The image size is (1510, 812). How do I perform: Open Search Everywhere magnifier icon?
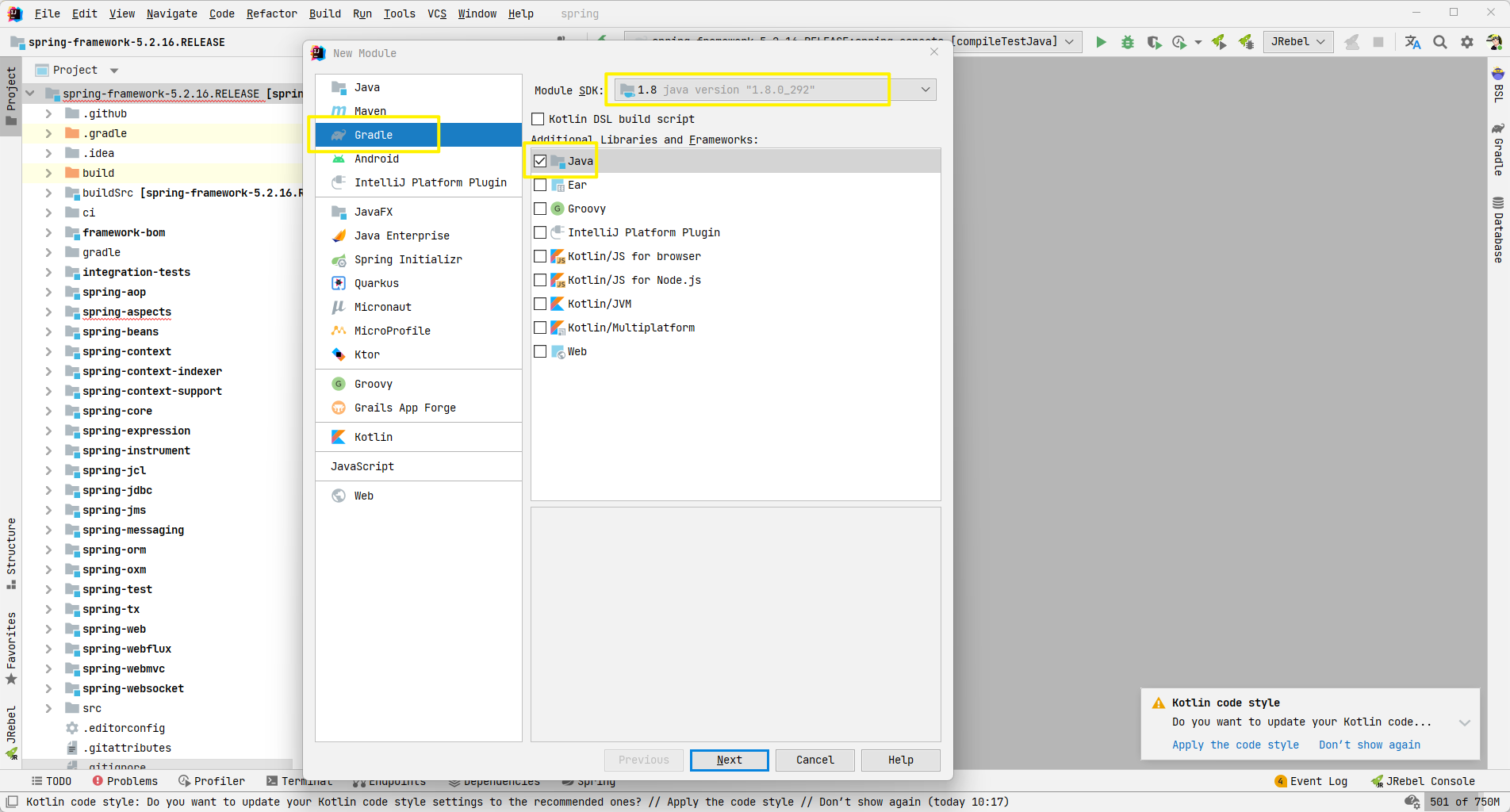pos(1440,42)
